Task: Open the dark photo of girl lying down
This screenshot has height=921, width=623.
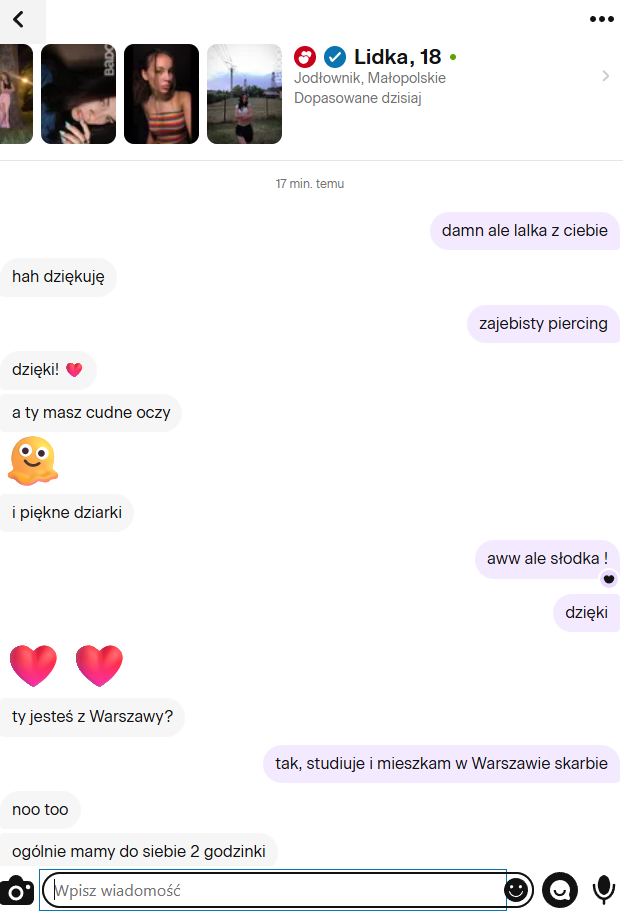Action: 78,94
